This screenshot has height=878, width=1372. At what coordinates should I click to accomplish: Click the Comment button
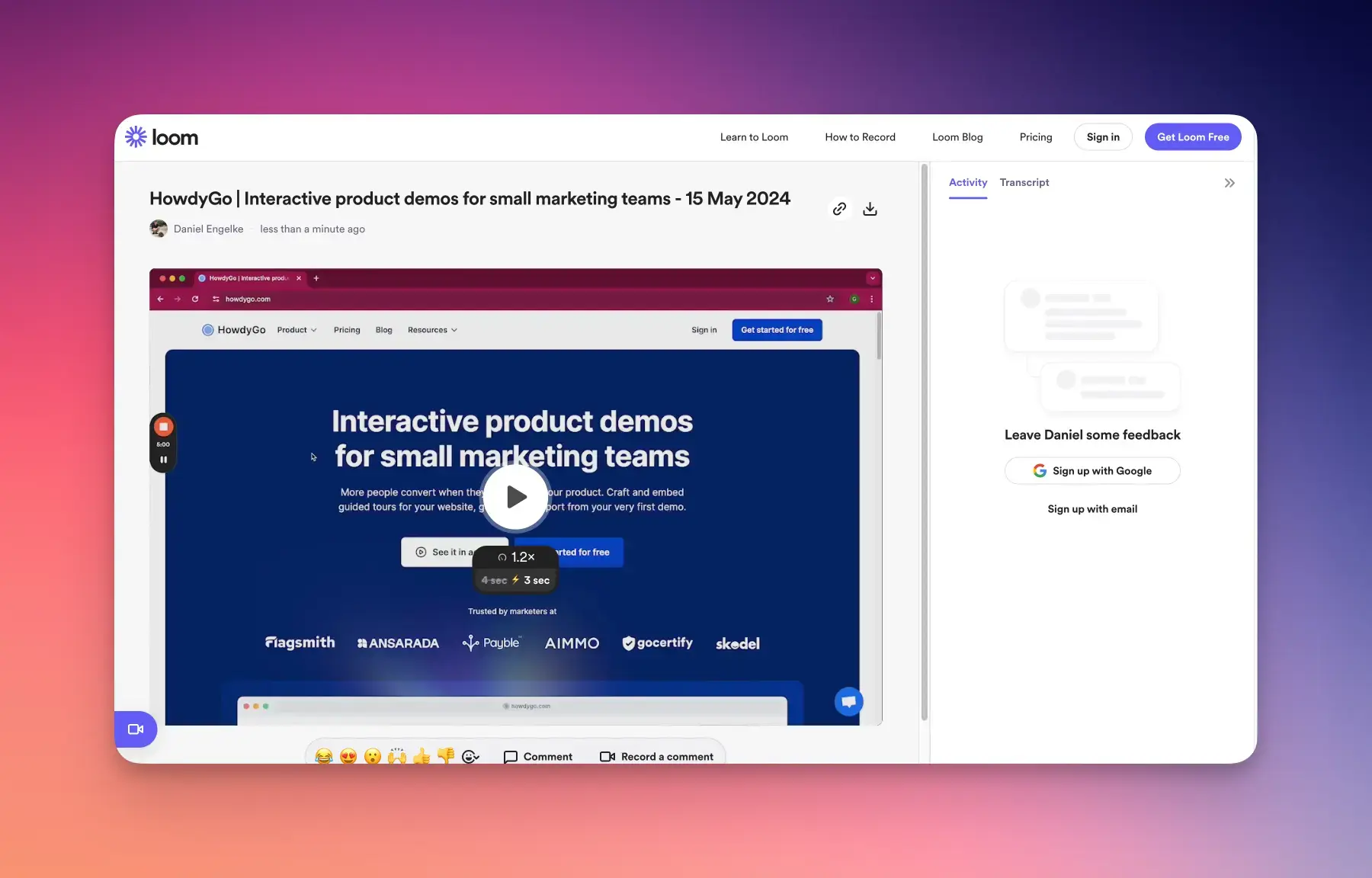pos(538,756)
